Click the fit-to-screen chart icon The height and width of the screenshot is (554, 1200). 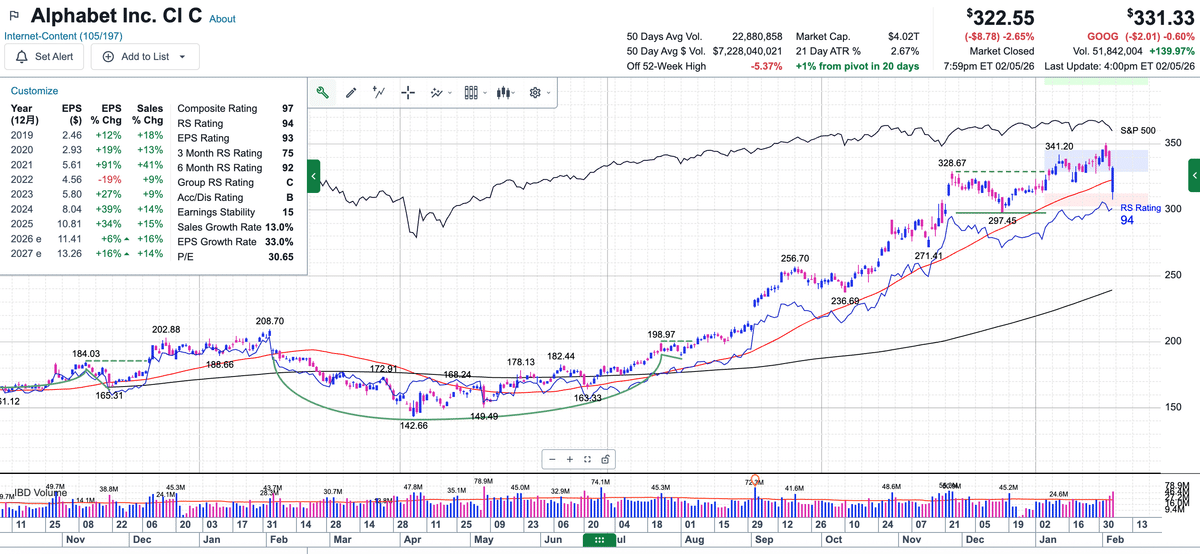pyautogui.click(x=588, y=459)
